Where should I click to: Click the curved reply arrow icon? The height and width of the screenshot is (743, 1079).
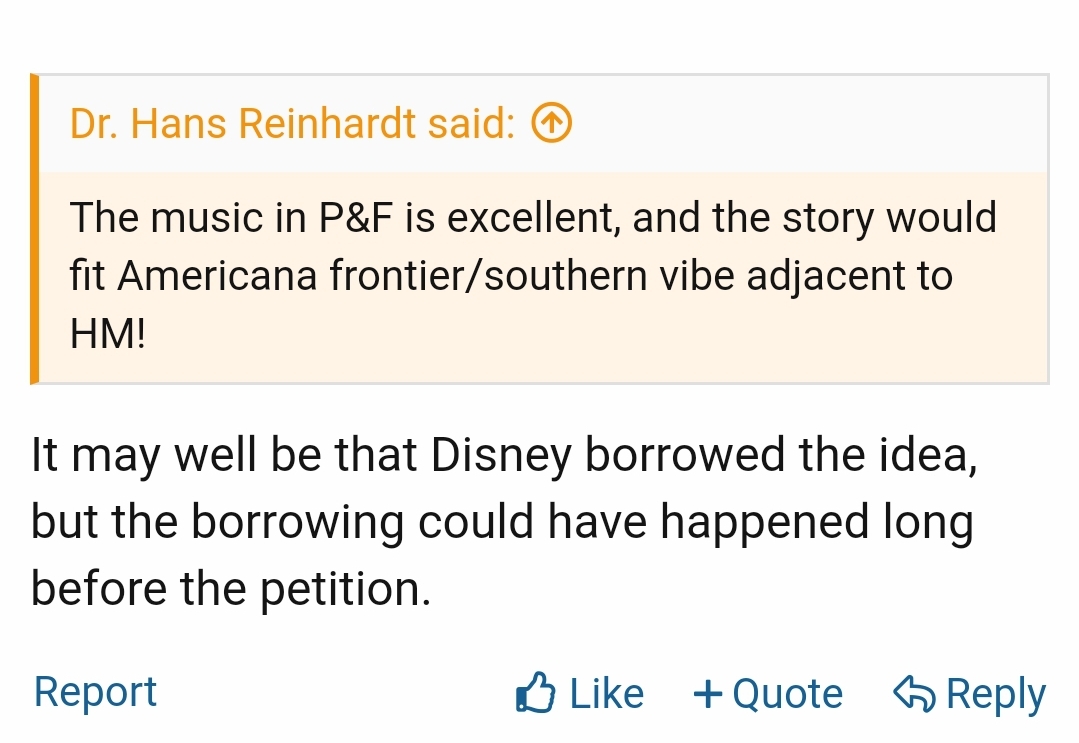(915, 693)
